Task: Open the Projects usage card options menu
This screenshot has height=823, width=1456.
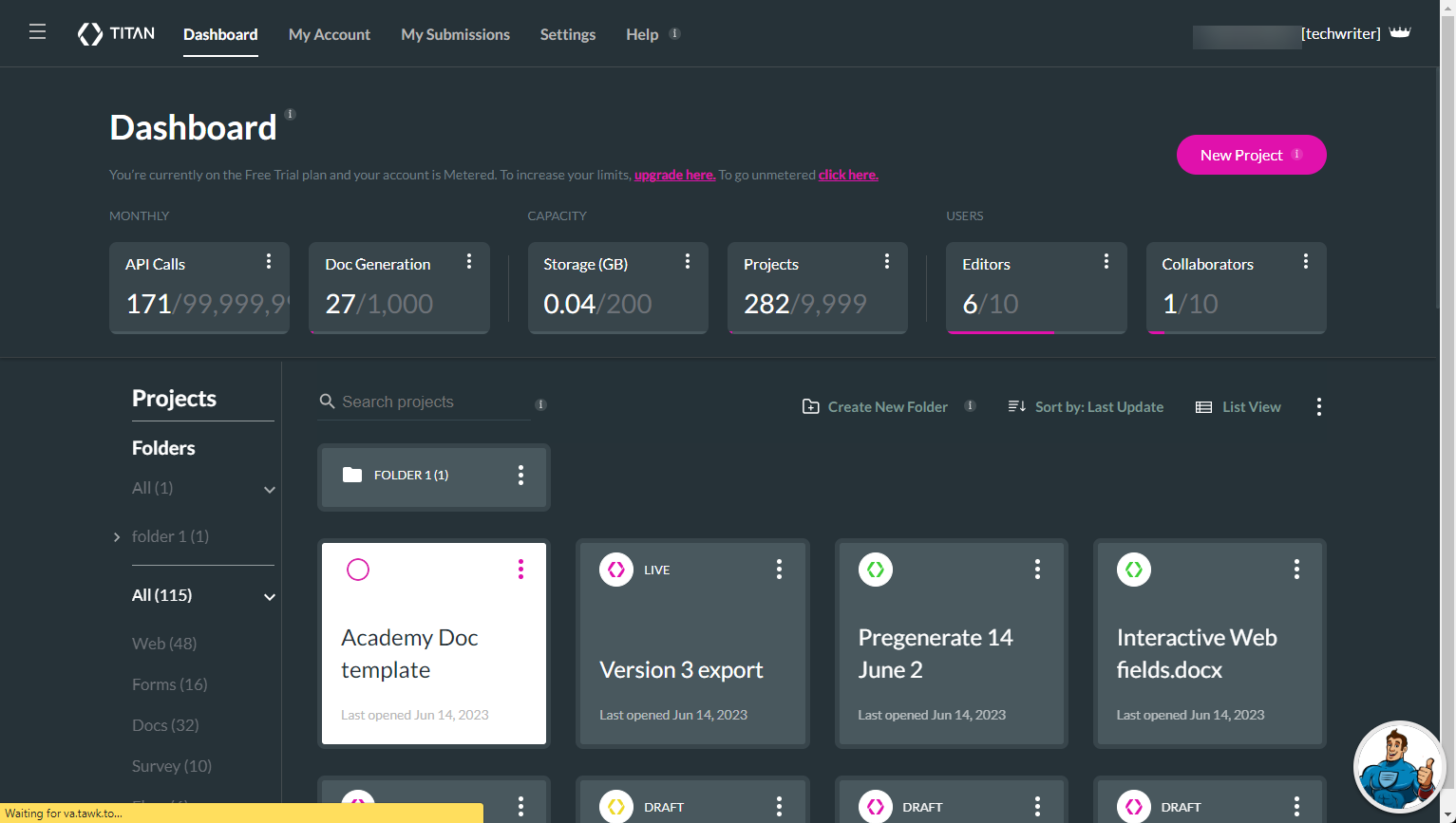Action: [x=887, y=261]
